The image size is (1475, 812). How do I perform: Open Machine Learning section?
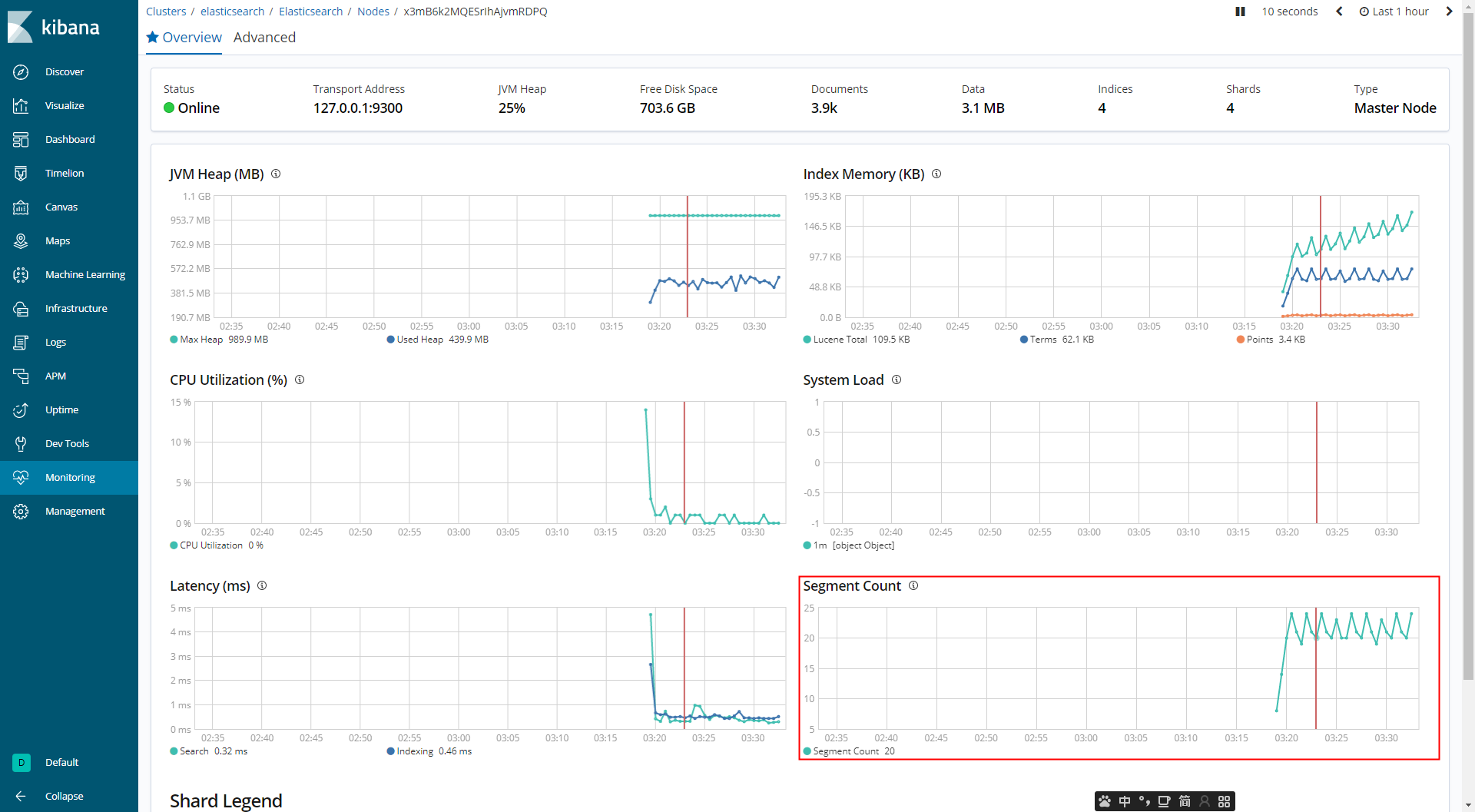(x=69, y=274)
